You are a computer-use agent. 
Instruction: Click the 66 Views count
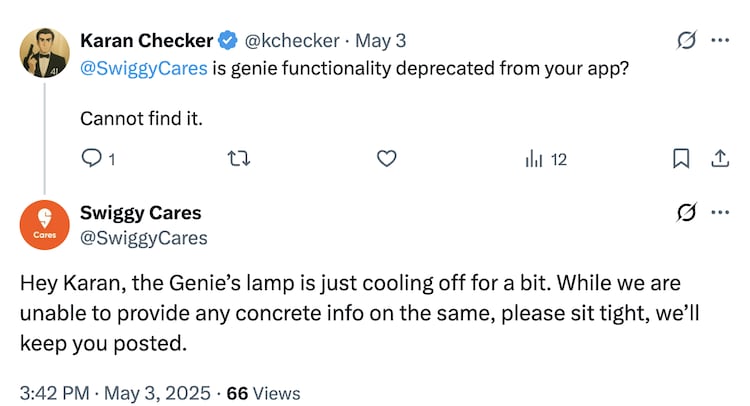point(263,393)
